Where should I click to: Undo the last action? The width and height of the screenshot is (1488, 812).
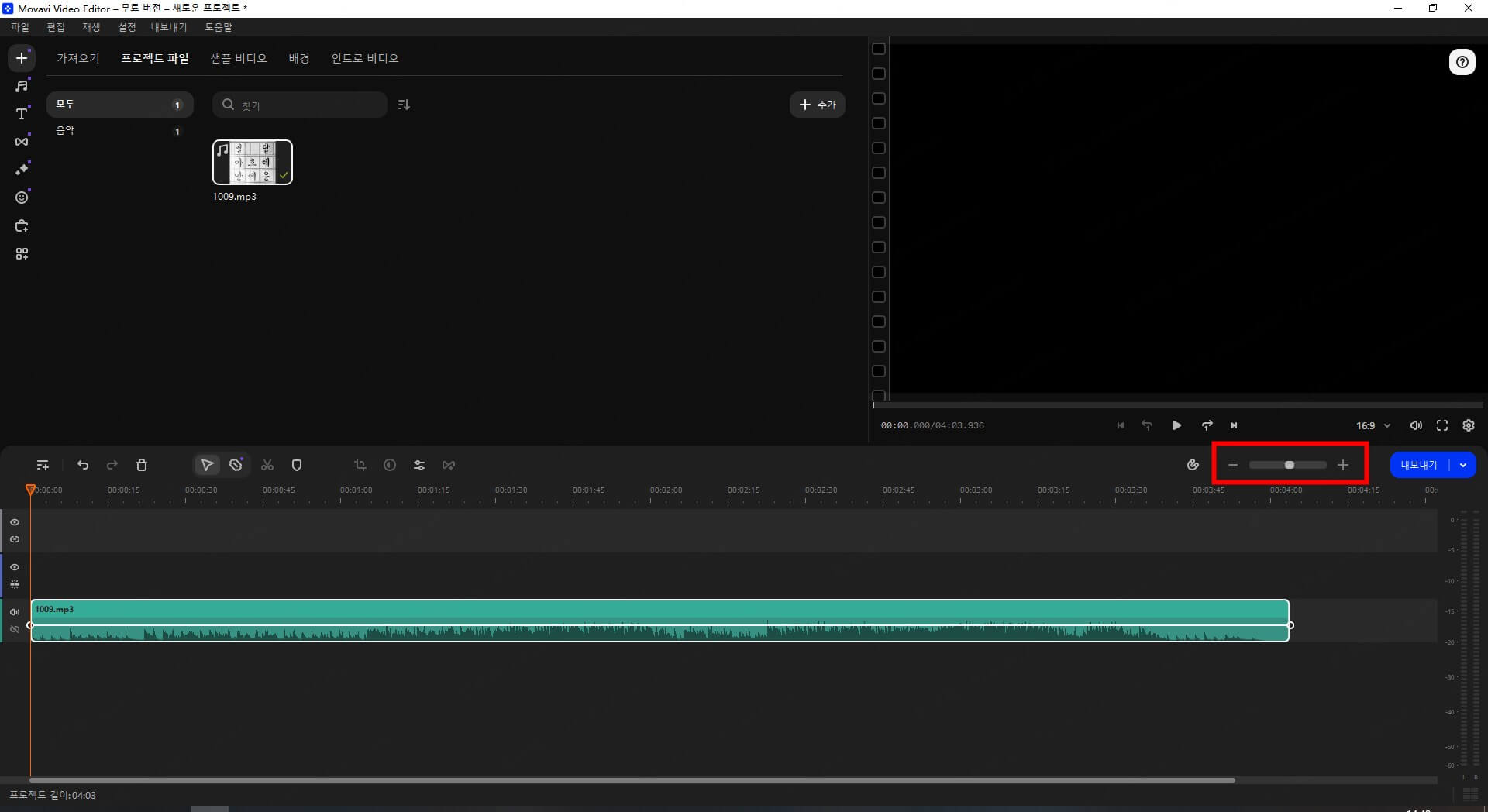click(83, 465)
